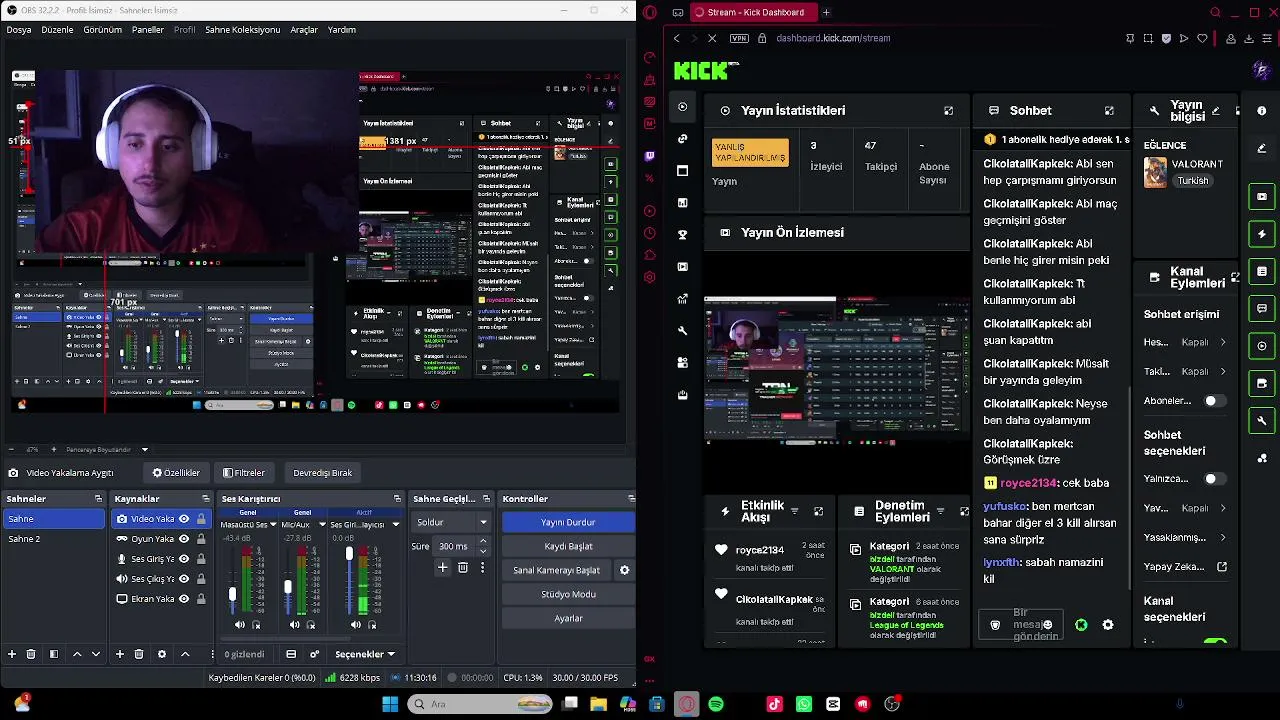Viewport: 1280px width, 720px height.
Task: Start virtual camera with Sanal Kamerayı Başlat
Action: point(556,570)
